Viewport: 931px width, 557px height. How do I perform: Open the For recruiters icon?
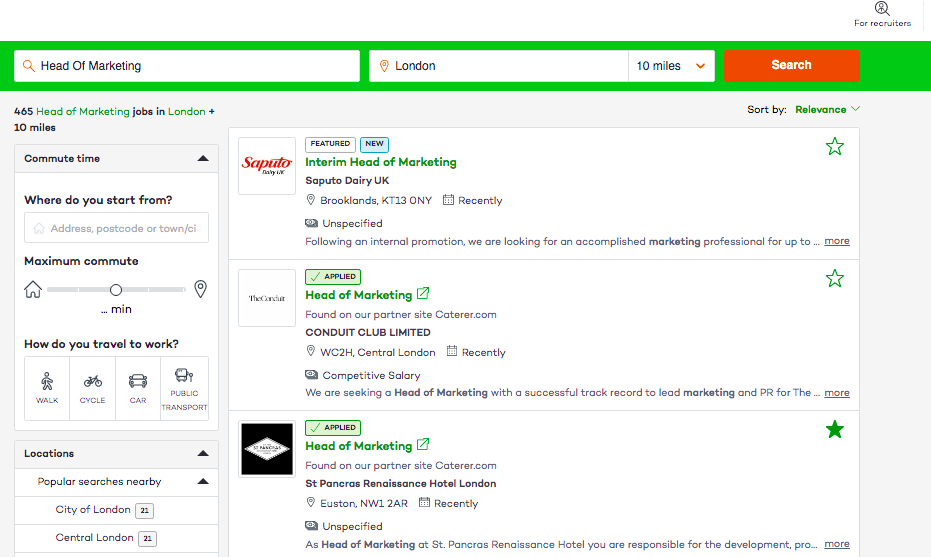click(882, 8)
